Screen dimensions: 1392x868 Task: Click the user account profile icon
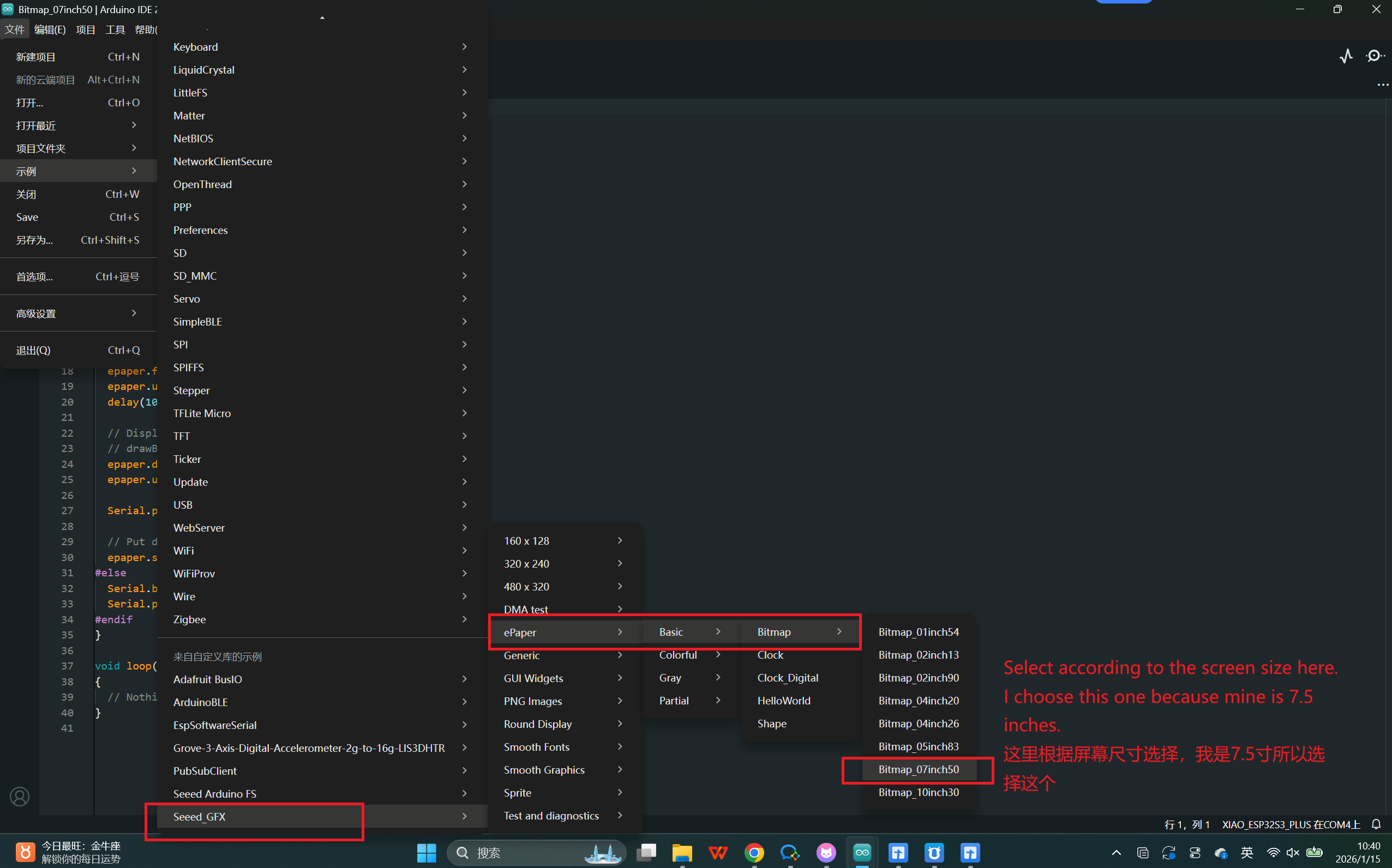pyautogui.click(x=20, y=796)
